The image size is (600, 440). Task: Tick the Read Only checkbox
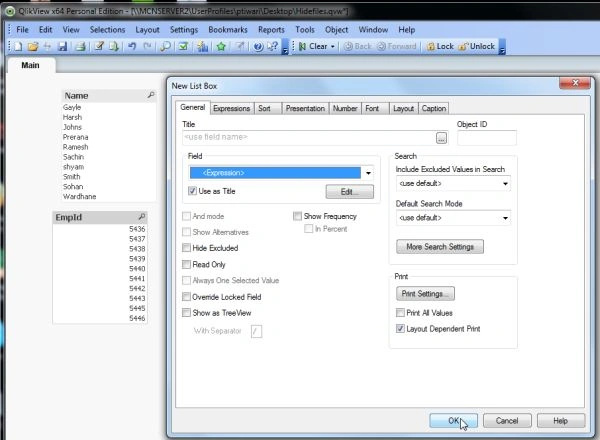[186, 264]
